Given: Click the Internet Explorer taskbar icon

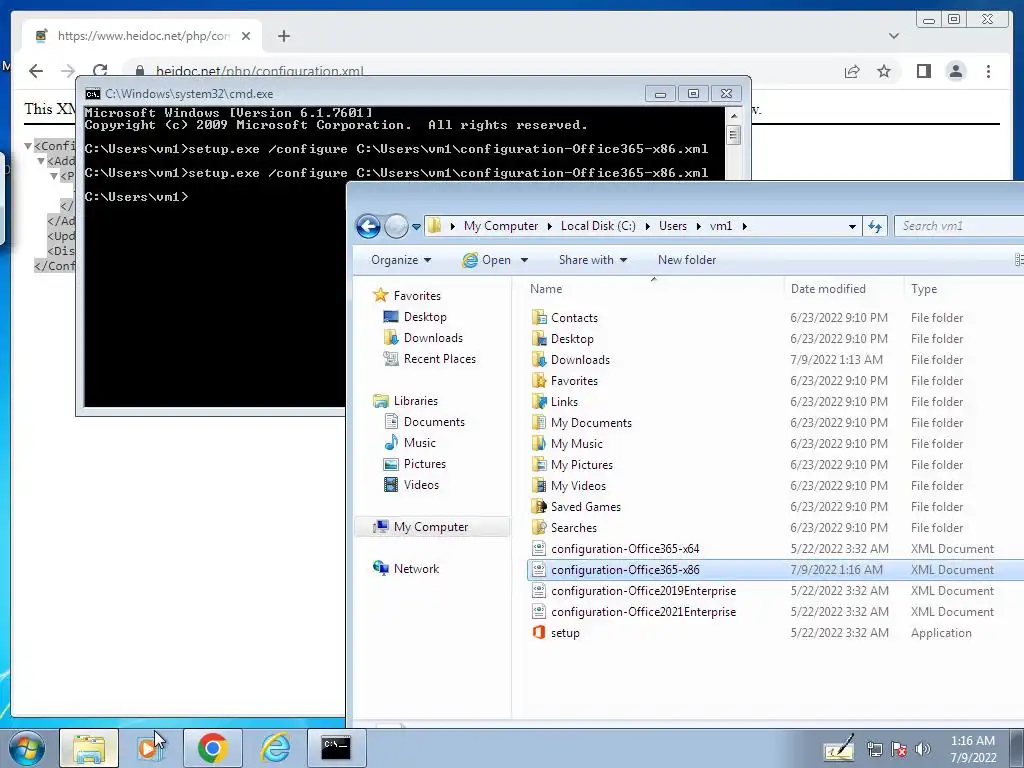Looking at the screenshot, I should (275, 748).
